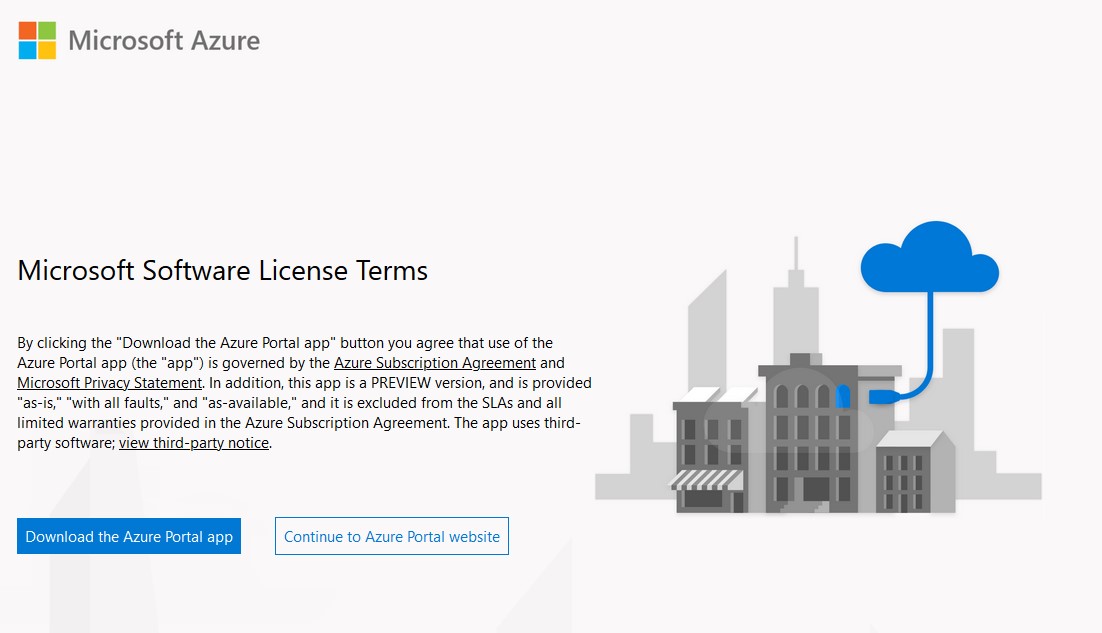Open the Microsoft Privacy Statement link
This screenshot has height=633, width=1102.
coord(110,383)
